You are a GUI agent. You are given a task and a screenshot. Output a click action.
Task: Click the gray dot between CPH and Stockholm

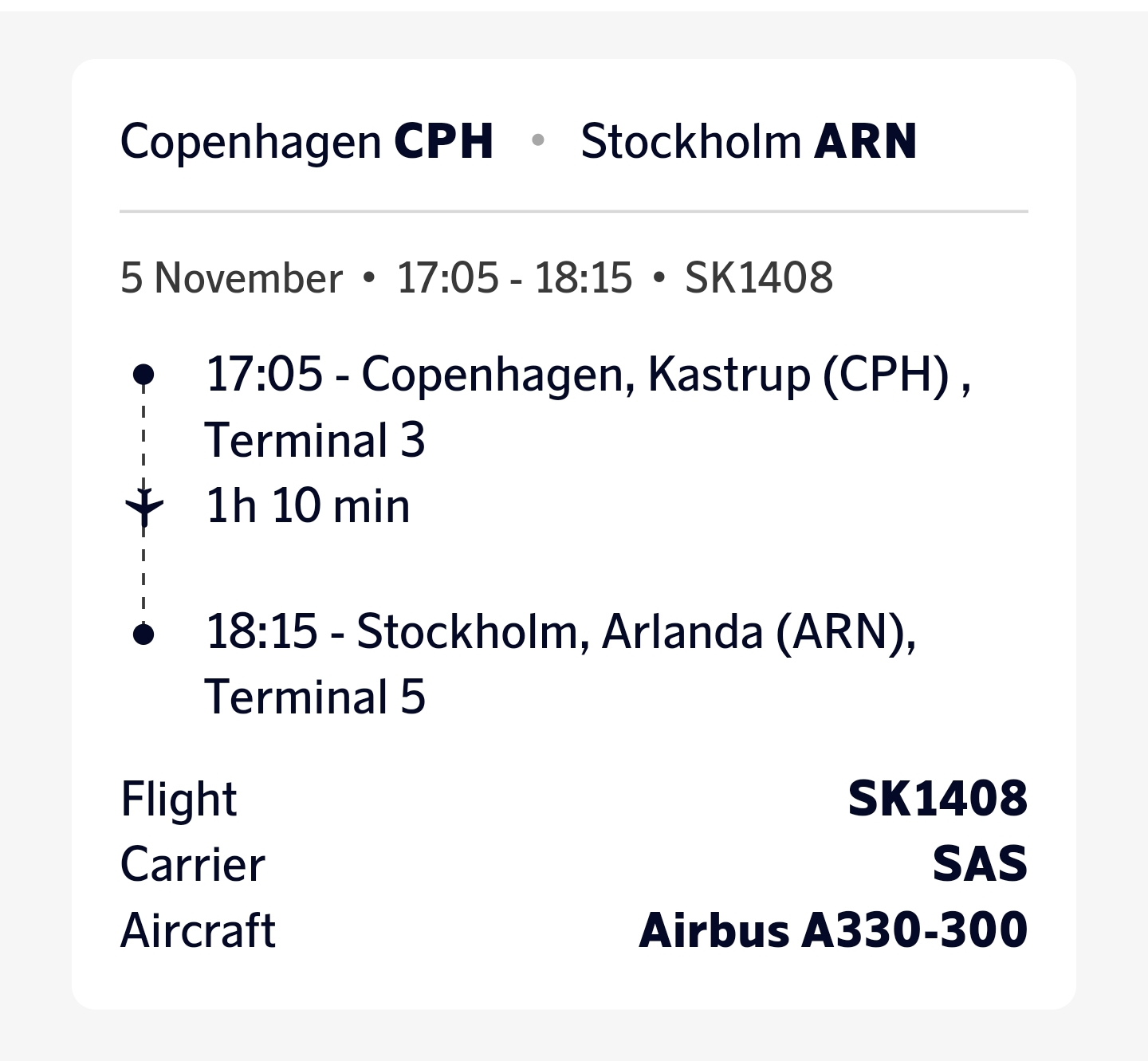pyautogui.click(x=538, y=141)
